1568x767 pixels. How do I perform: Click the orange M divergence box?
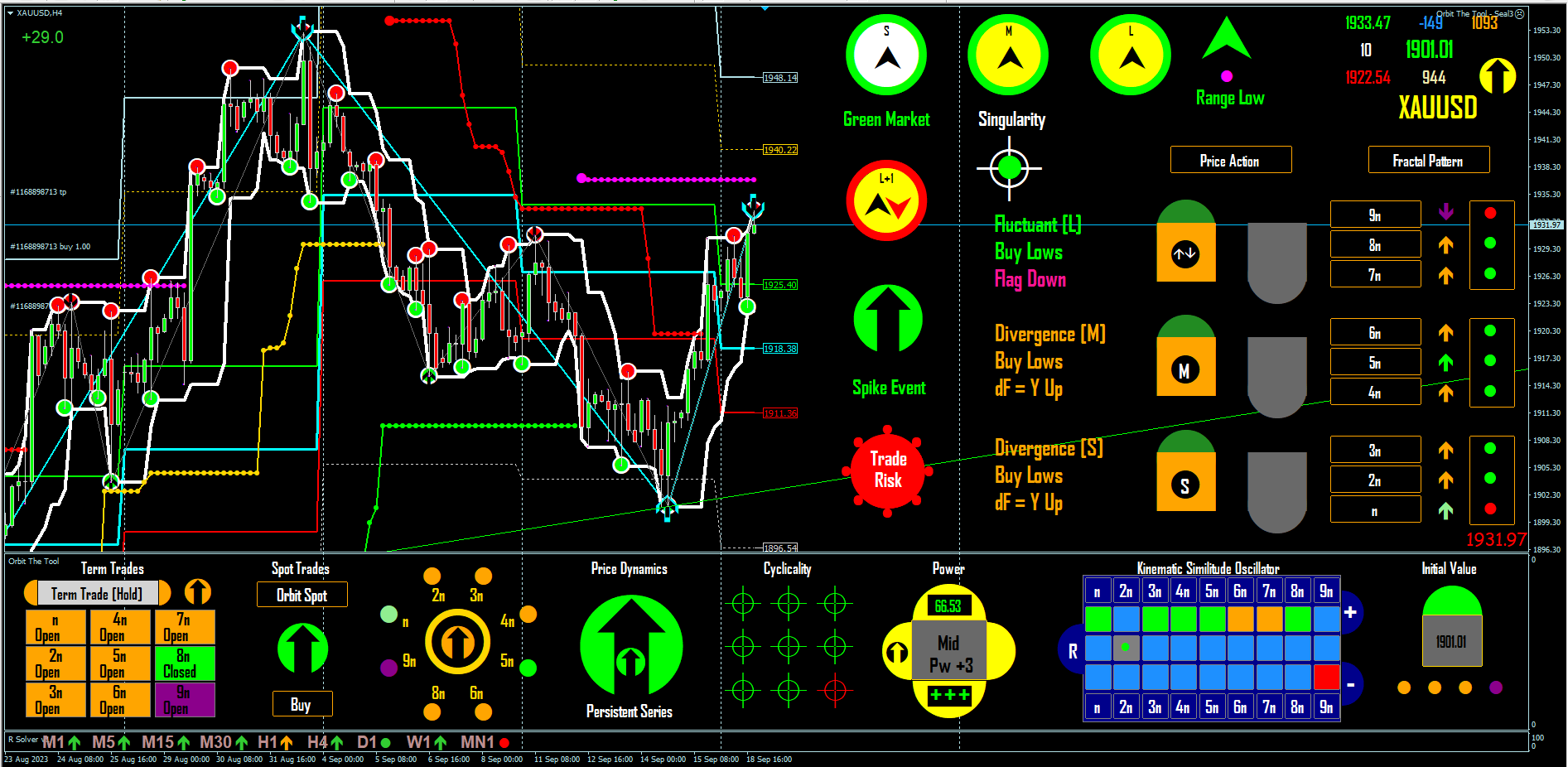click(x=1185, y=367)
